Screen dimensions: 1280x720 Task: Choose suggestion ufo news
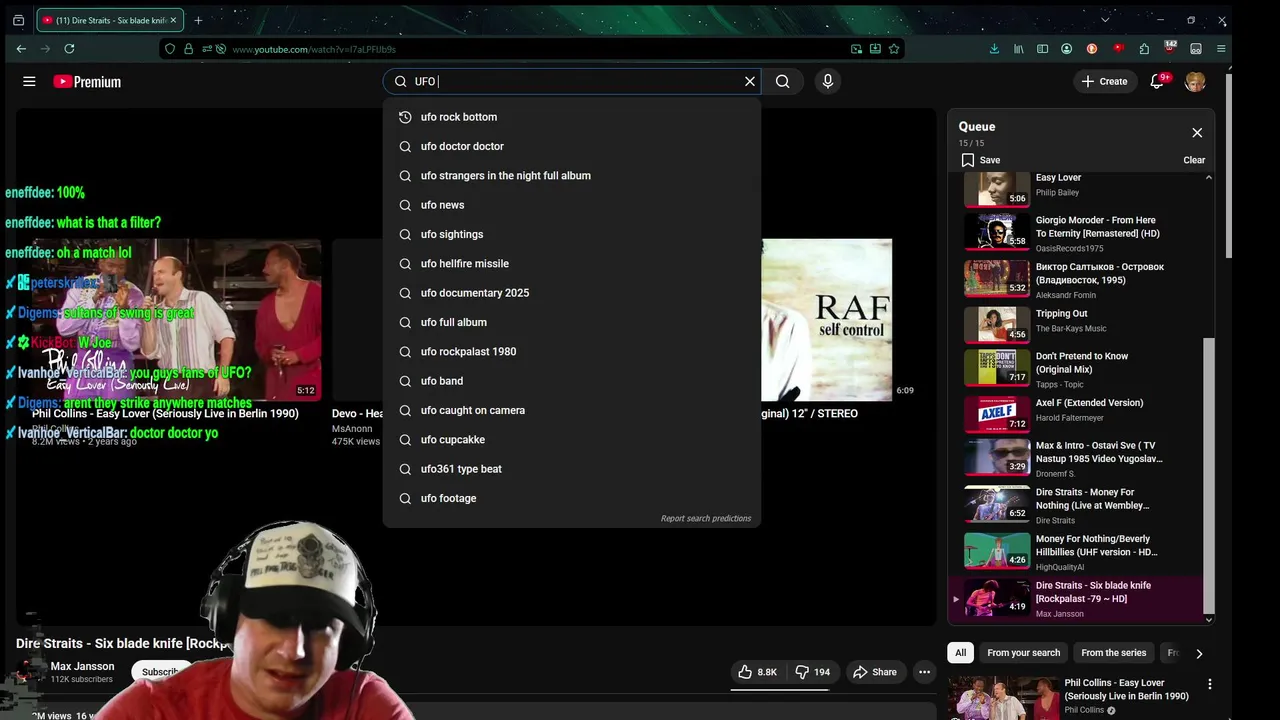pos(572,205)
